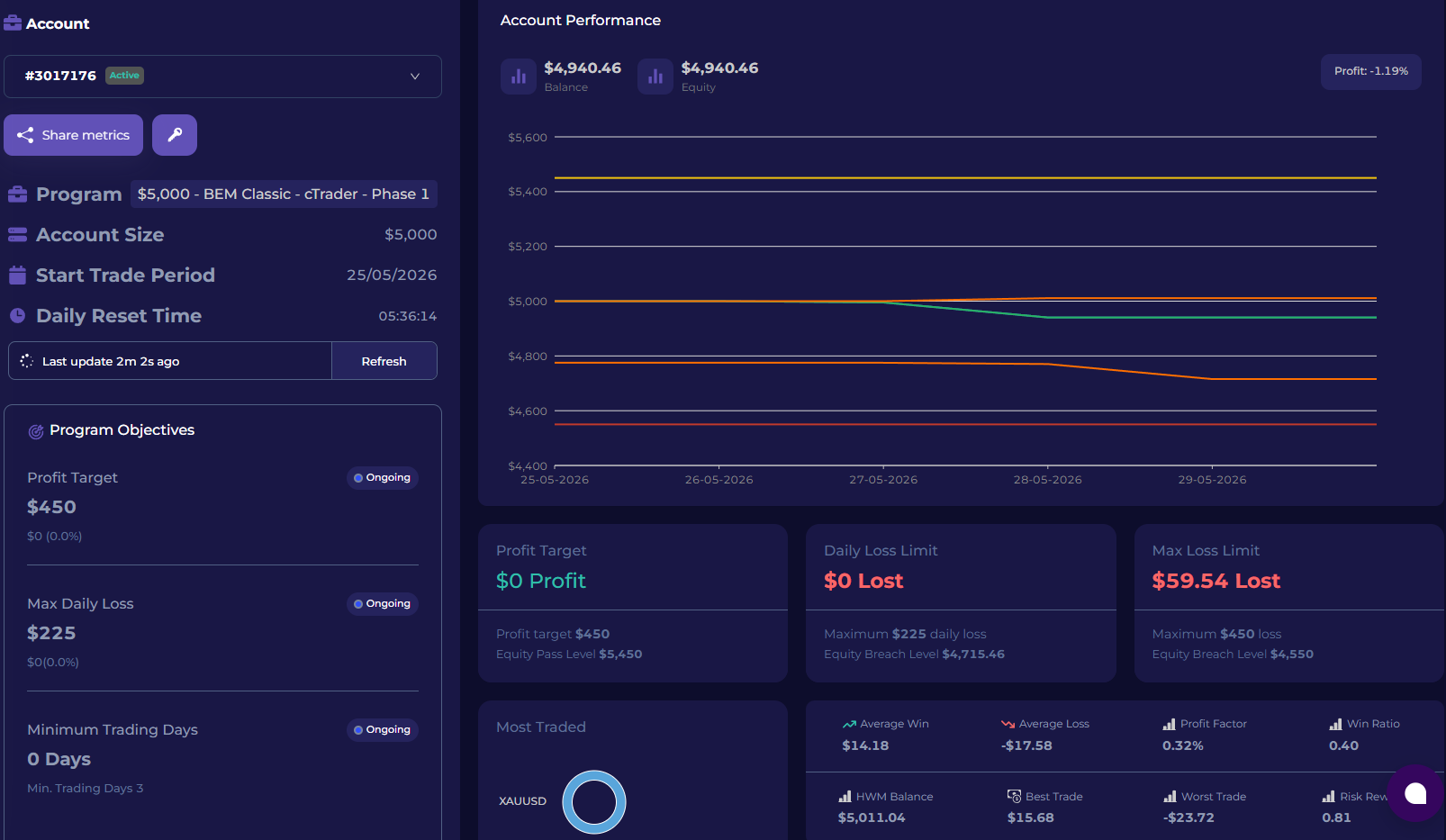Click the Daily Reset Time 05:36:14 value
The image size is (1446, 840).
pos(408,316)
